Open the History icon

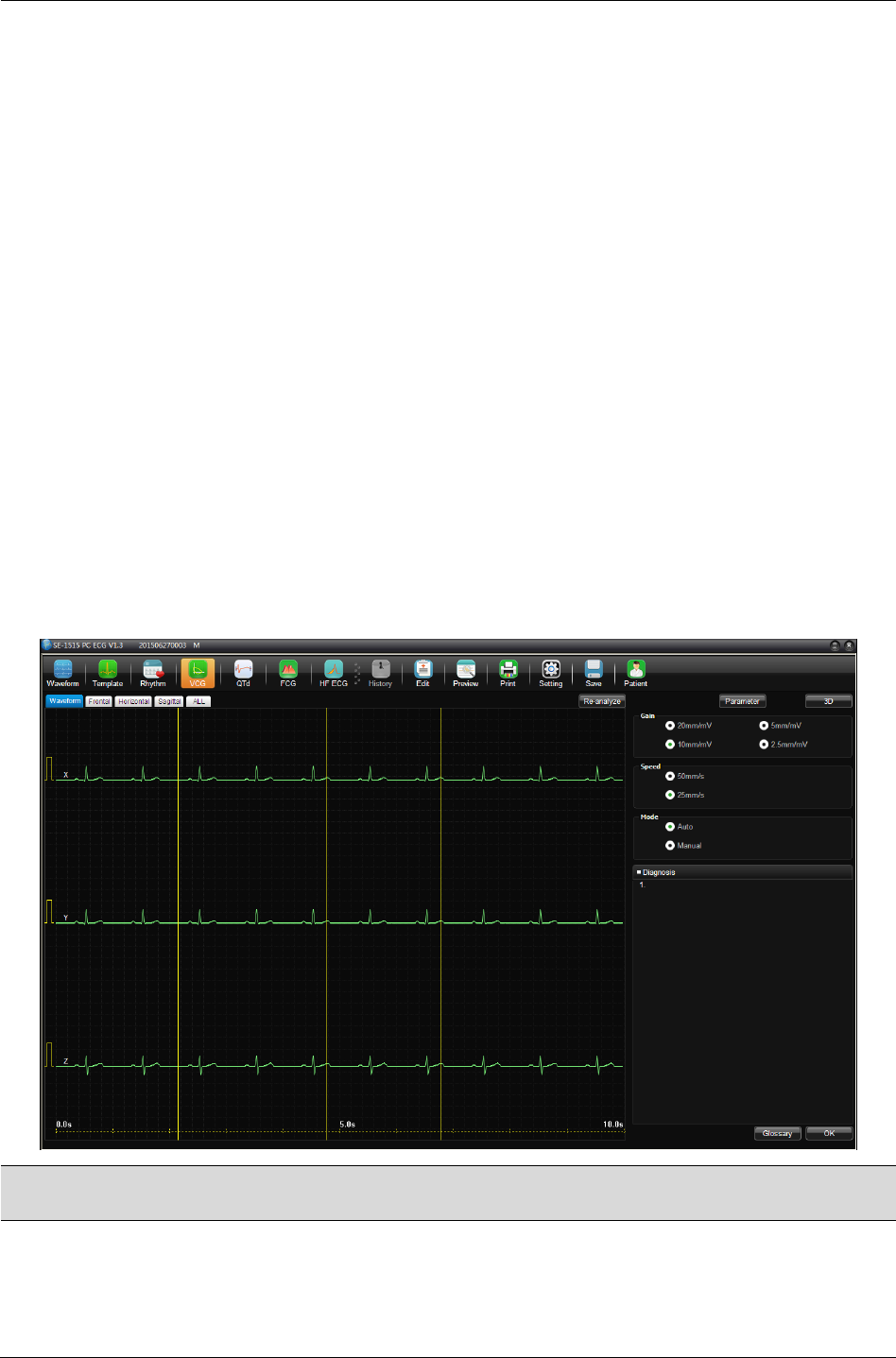coord(380,673)
